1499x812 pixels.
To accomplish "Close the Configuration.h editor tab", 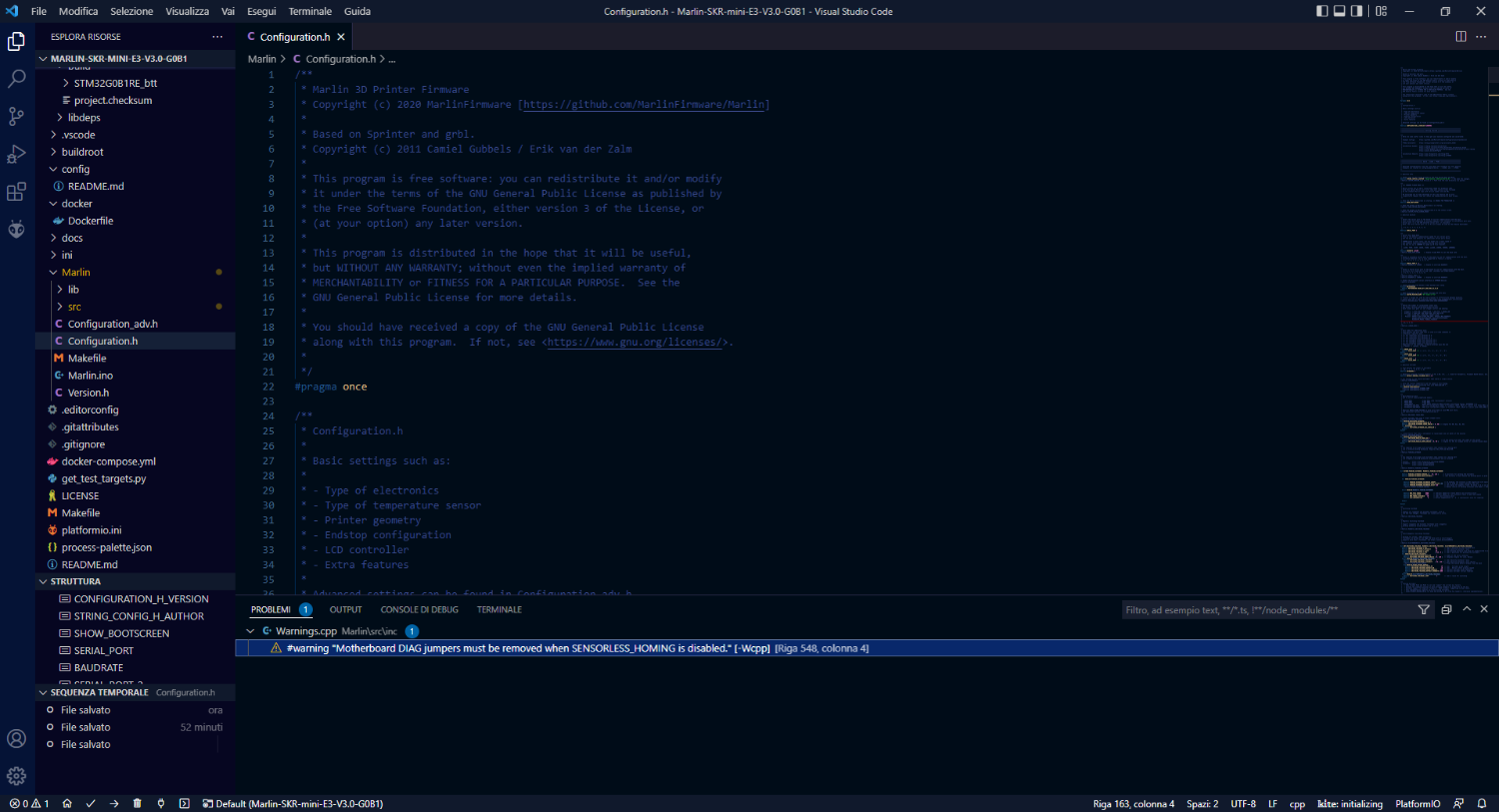I will pyautogui.click(x=341, y=37).
